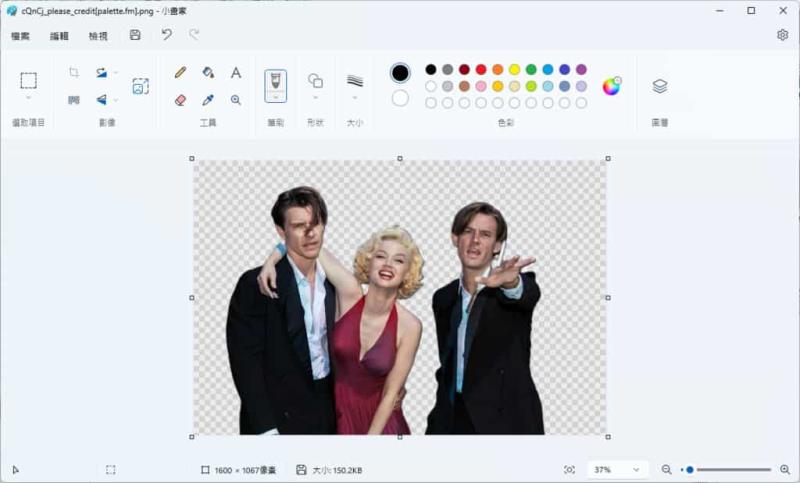Select the rectangular selection tool
Screen dimensions: 800x483
point(29,81)
